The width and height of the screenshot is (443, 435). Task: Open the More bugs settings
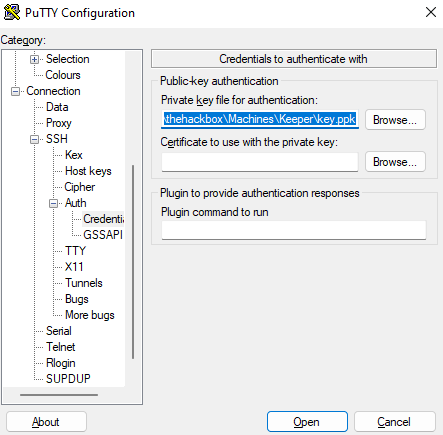coord(90,315)
